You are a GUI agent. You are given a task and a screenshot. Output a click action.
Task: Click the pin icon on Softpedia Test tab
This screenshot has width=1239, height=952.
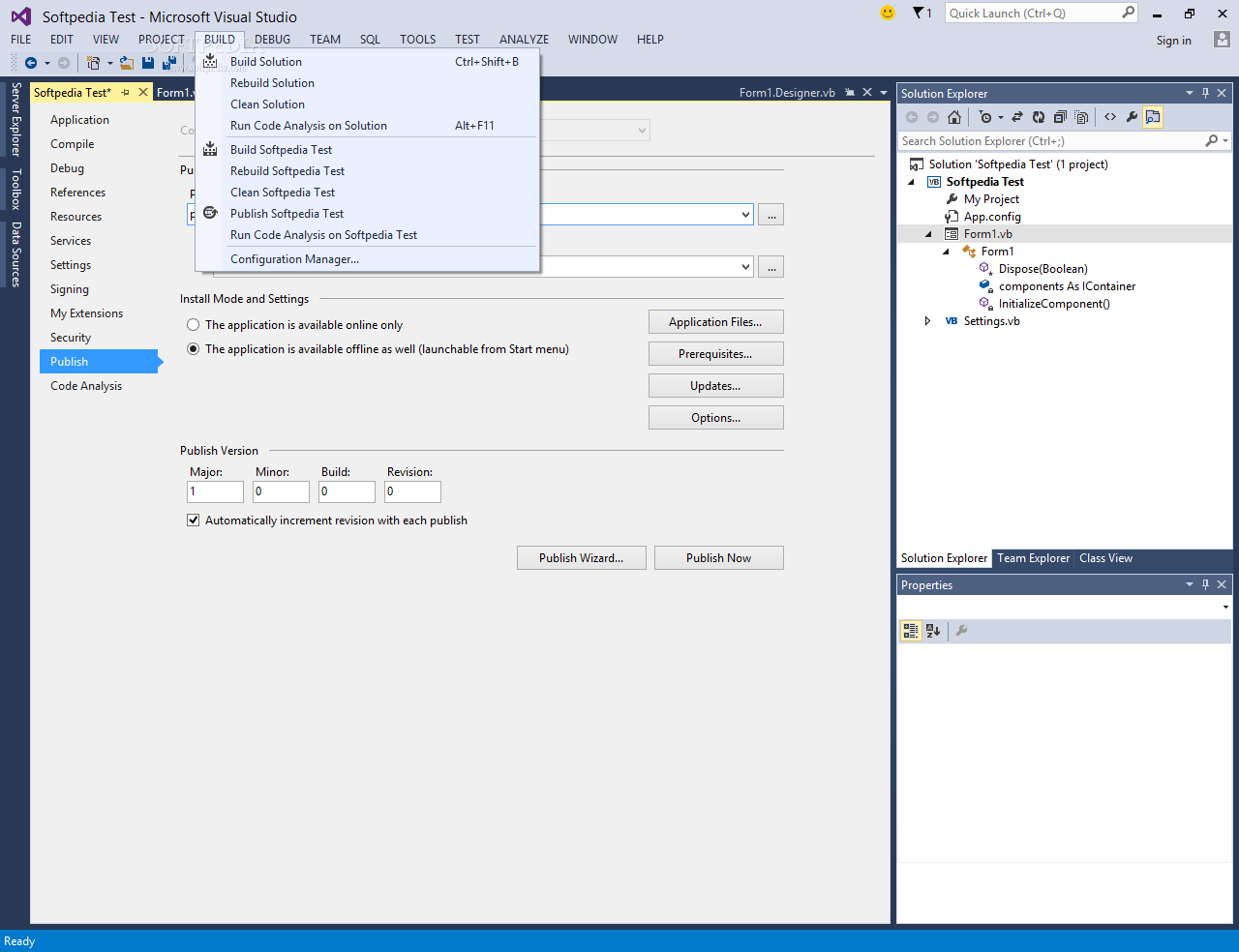click(126, 92)
